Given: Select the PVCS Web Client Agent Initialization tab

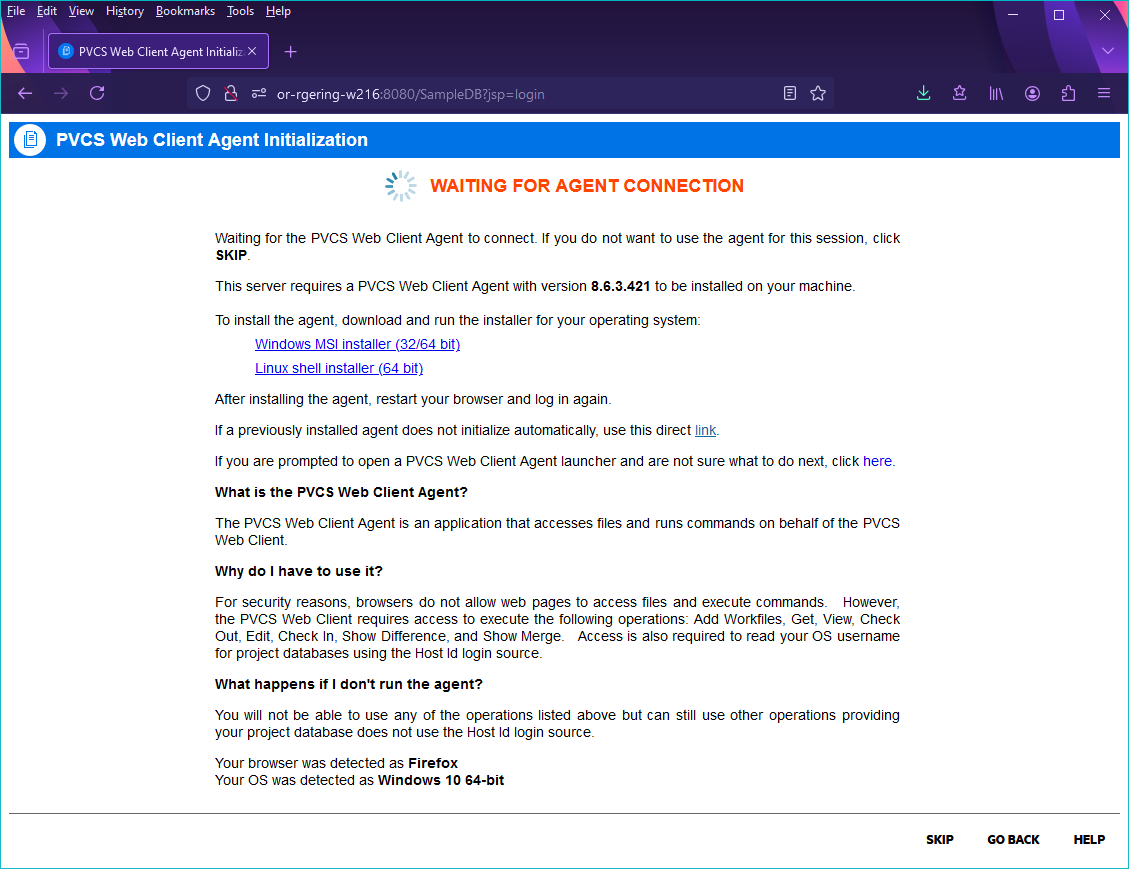Looking at the screenshot, I should pos(157,51).
